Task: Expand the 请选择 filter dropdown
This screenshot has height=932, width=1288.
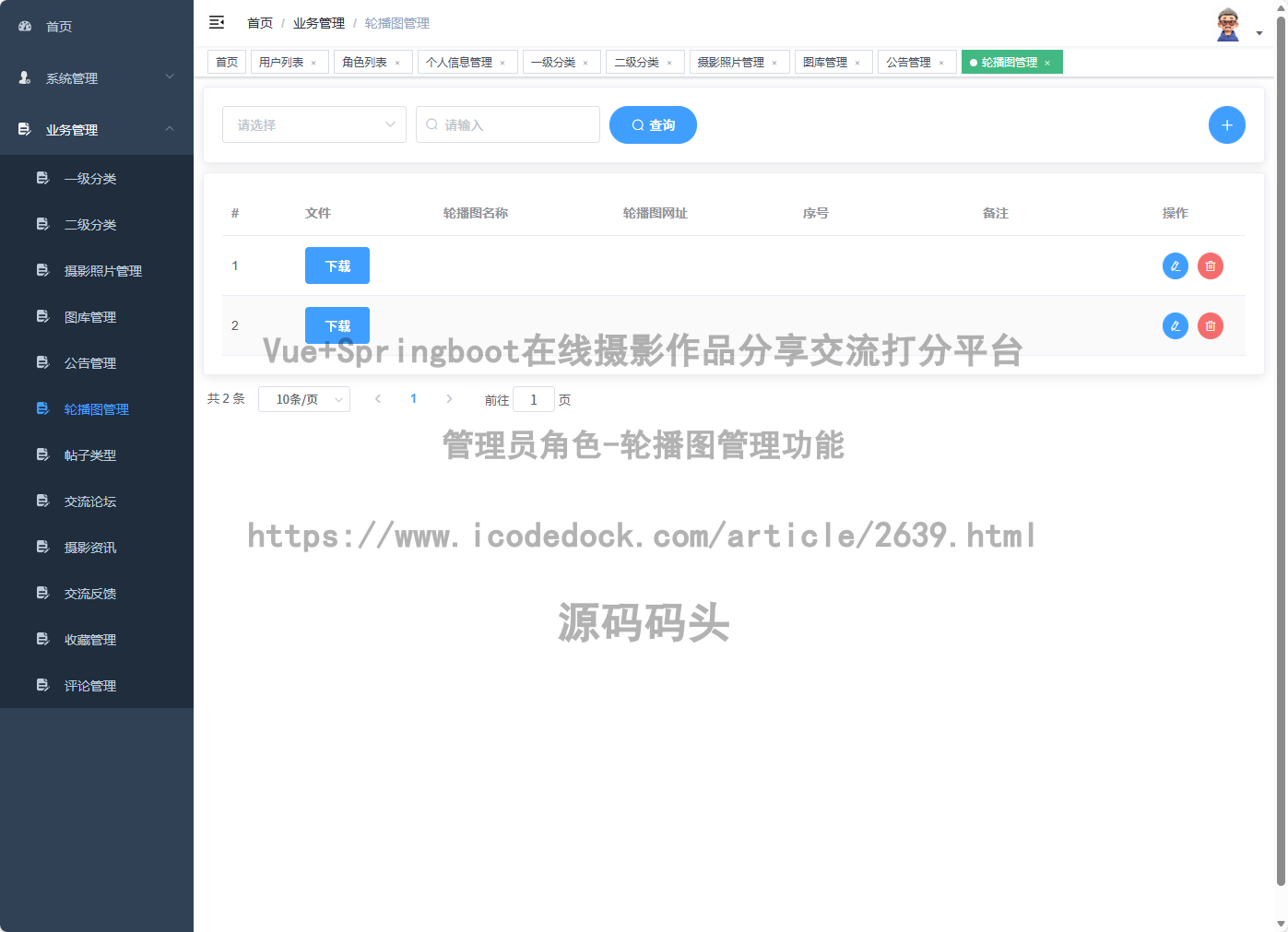Action: (x=313, y=124)
